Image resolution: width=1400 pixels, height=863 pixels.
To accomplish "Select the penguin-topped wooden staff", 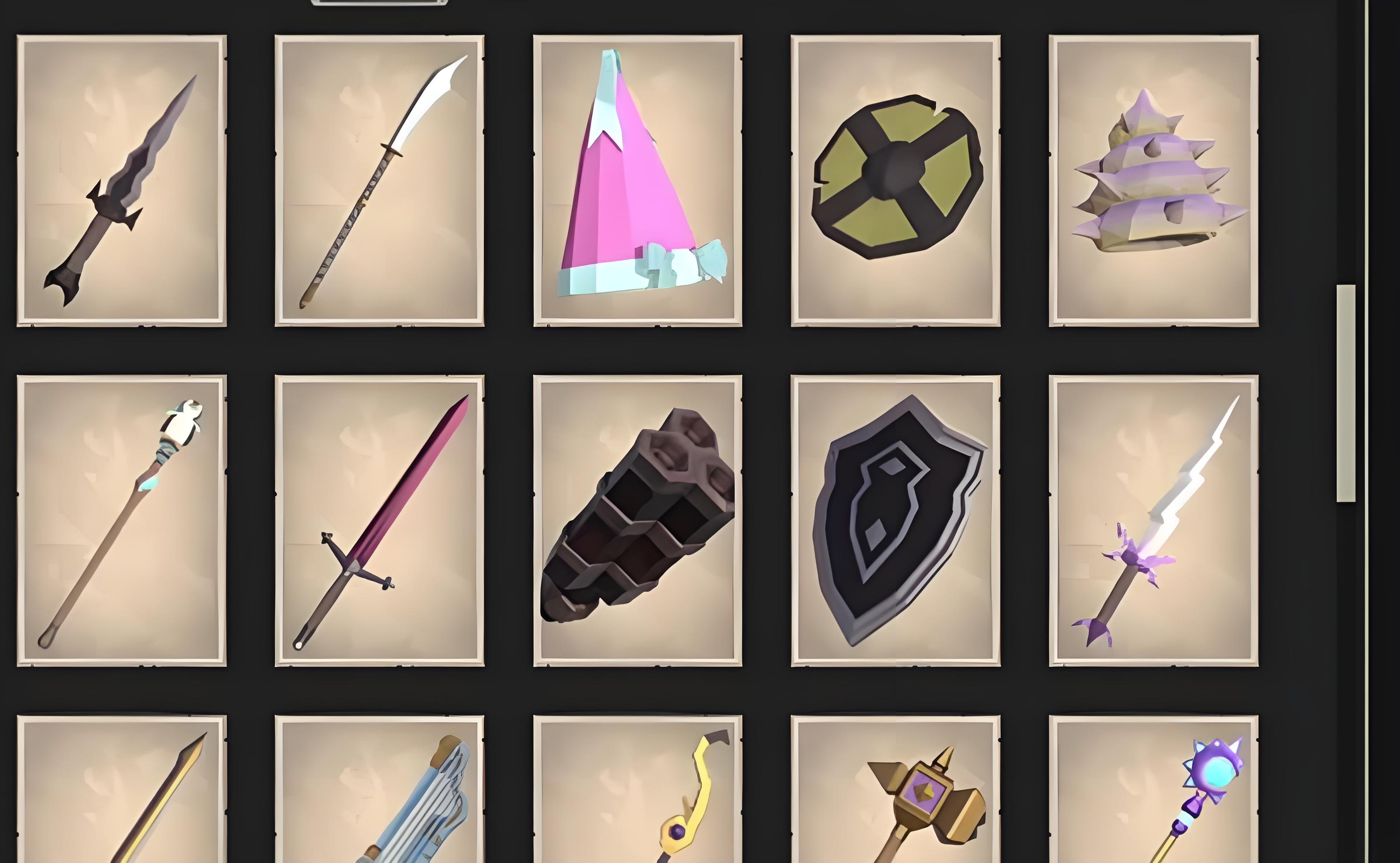I will (122, 520).
